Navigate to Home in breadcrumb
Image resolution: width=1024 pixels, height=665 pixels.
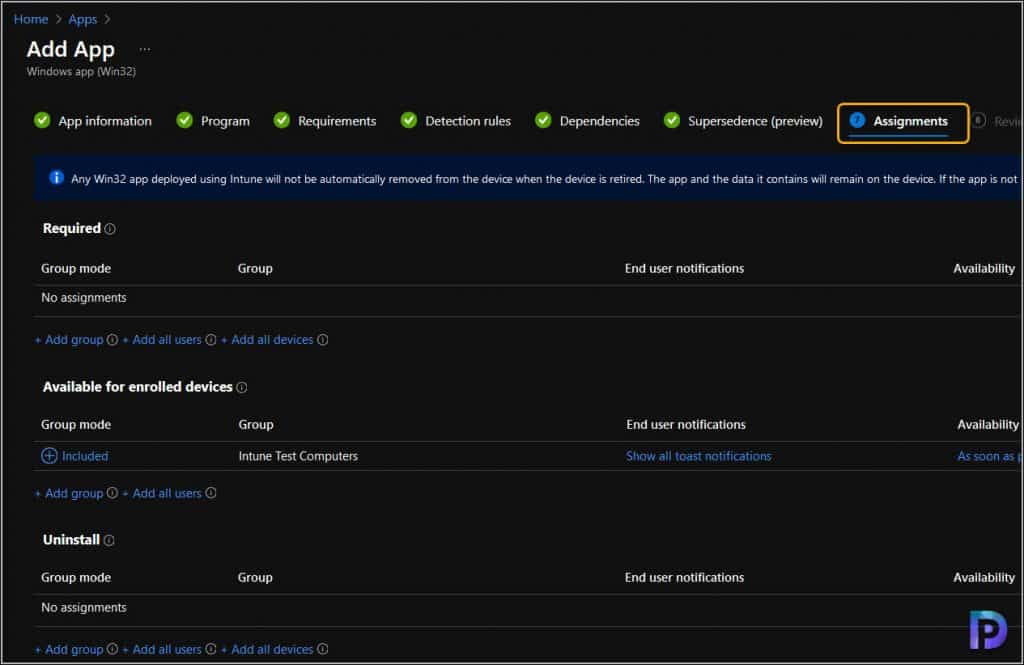tap(31, 20)
